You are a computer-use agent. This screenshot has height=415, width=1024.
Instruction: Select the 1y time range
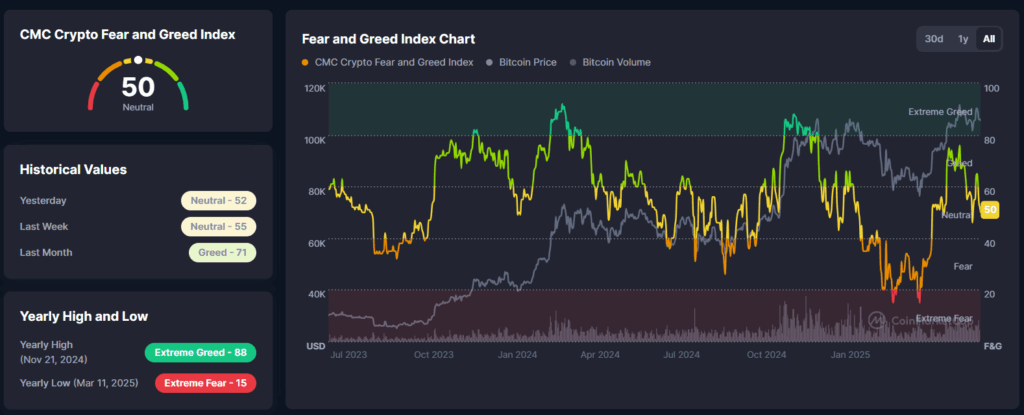[962, 39]
